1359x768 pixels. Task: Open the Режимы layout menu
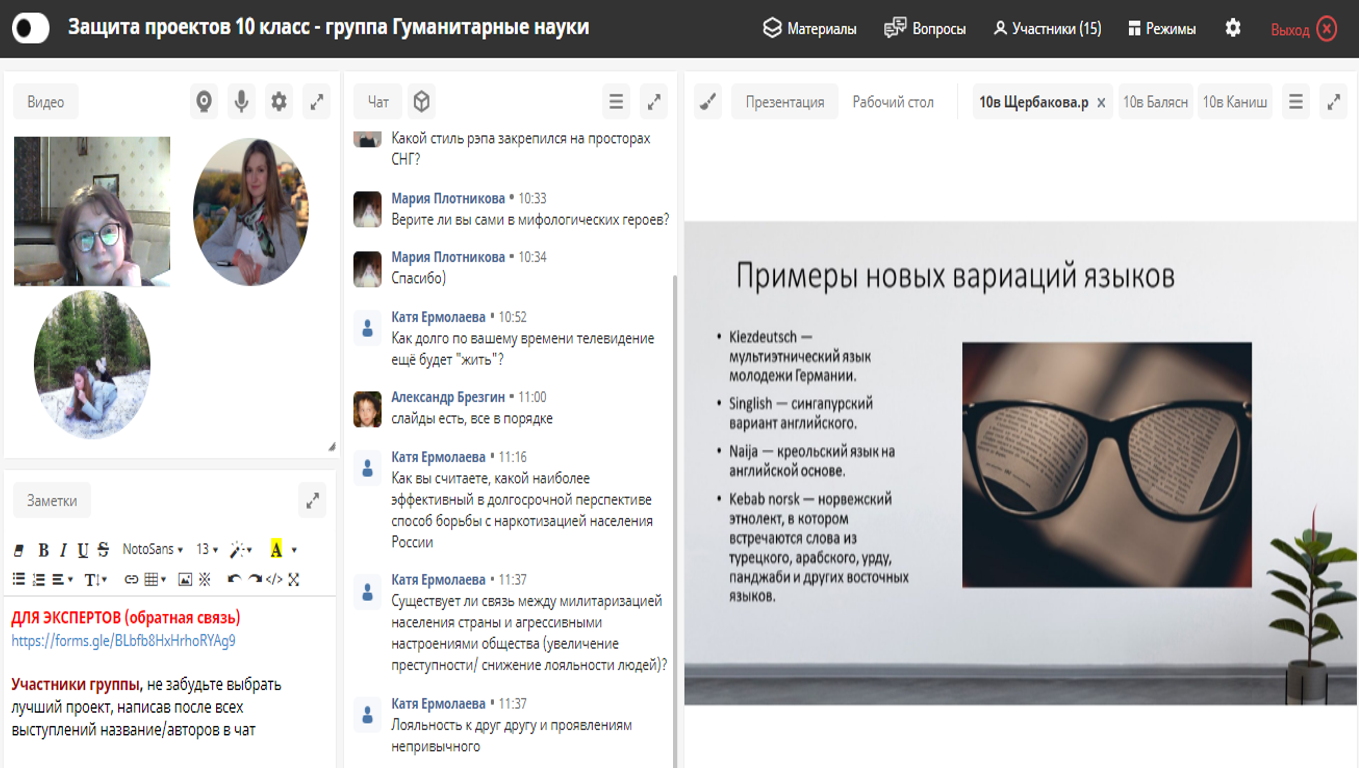[1161, 29]
